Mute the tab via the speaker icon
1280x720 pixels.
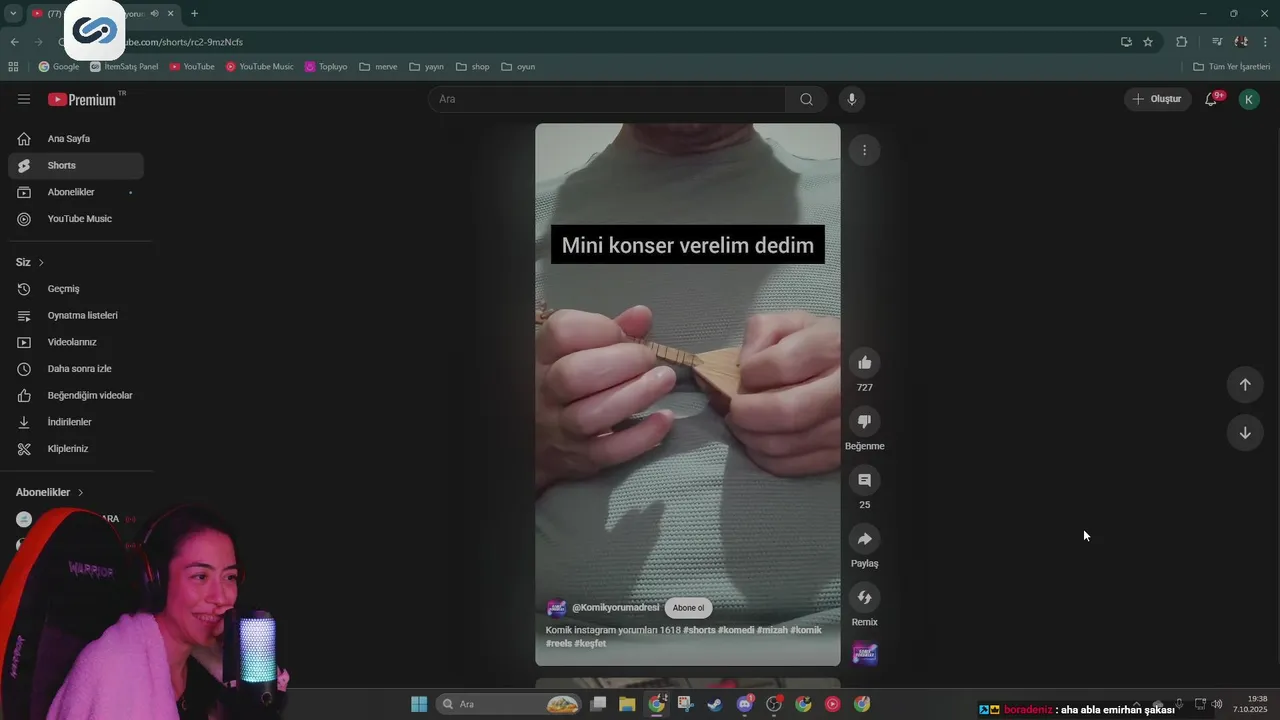[154, 13]
